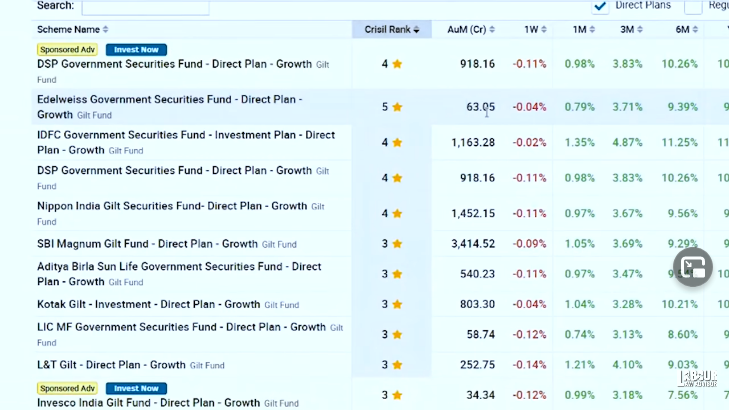Open L&T Gilt Direct Plan Growth link
The width and height of the screenshot is (729, 410).
112,365
